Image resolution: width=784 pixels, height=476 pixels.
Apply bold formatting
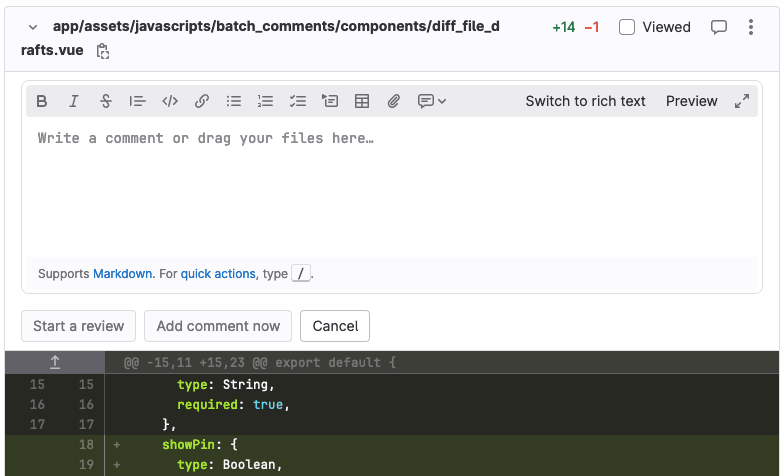coord(42,101)
